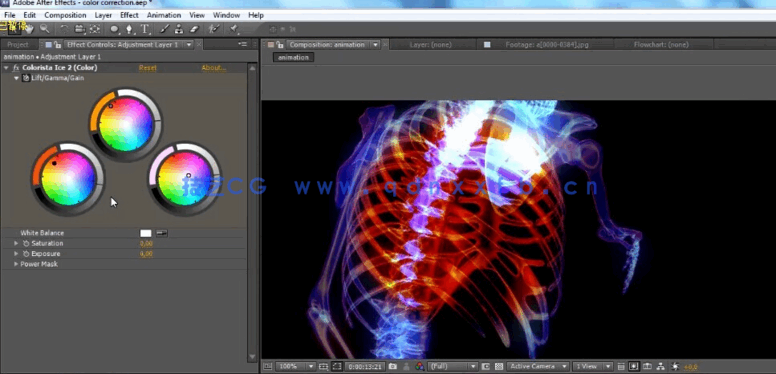Open the Animation menu

pos(163,15)
